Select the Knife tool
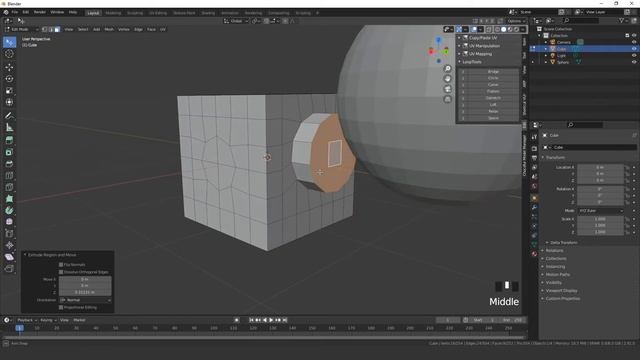640x360 pixels. coord(9,187)
